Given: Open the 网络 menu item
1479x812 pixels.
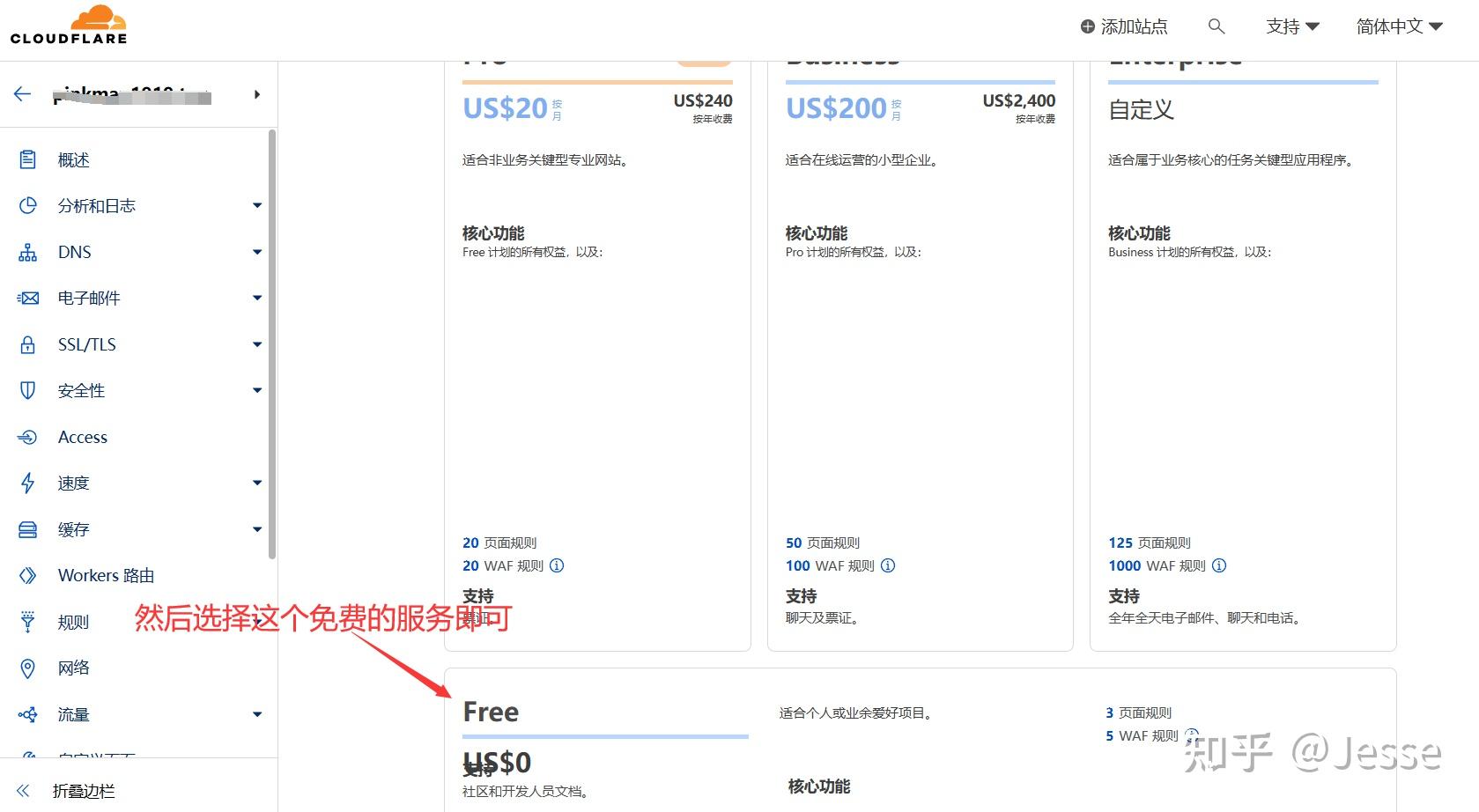Looking at the screenshot, I should click(x=74, y=668).
